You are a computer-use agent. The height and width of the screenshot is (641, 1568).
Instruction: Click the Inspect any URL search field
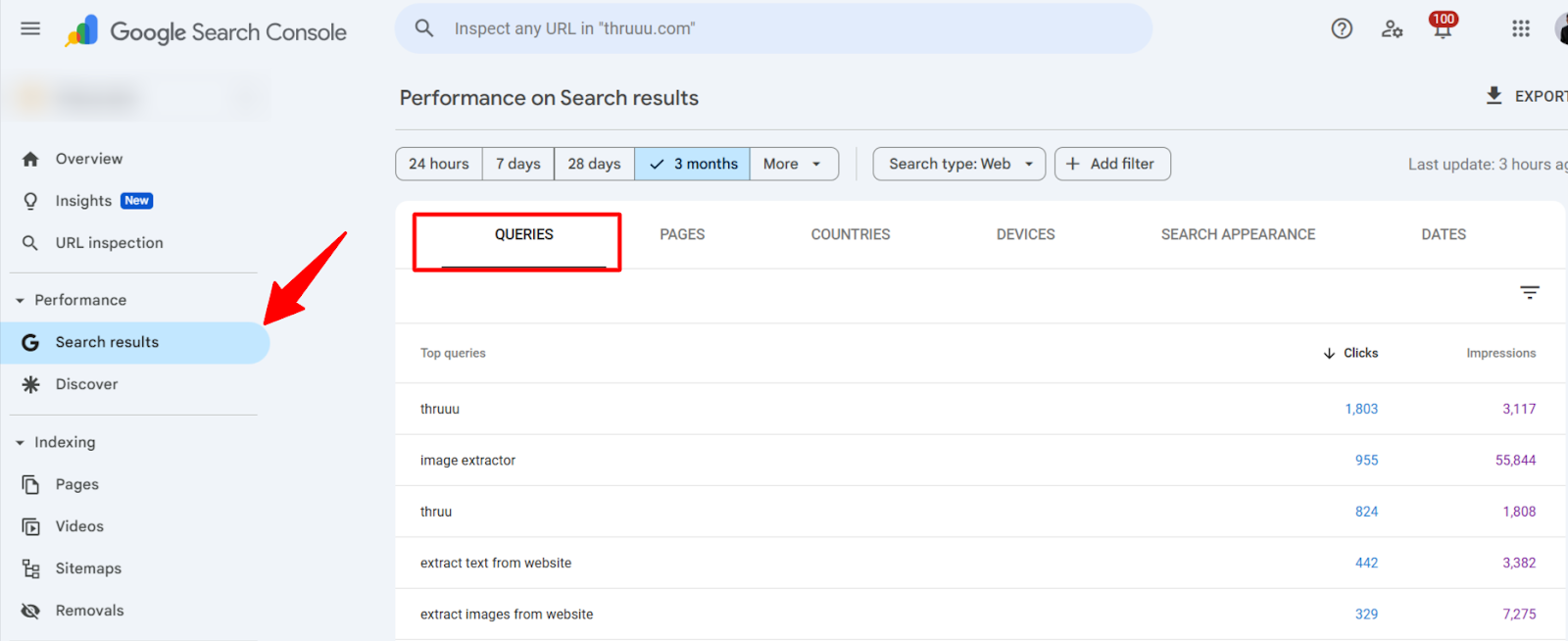point(773,28)
